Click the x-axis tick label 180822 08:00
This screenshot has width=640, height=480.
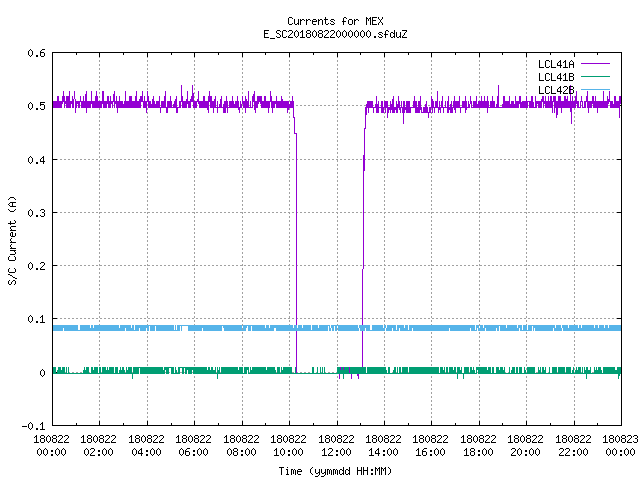241,446
